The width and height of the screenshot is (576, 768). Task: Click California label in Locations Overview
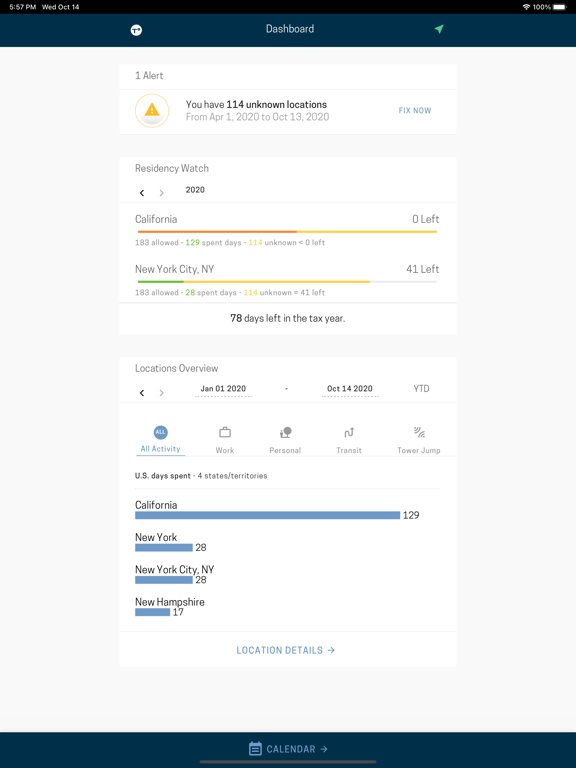[x=156, y=505]
